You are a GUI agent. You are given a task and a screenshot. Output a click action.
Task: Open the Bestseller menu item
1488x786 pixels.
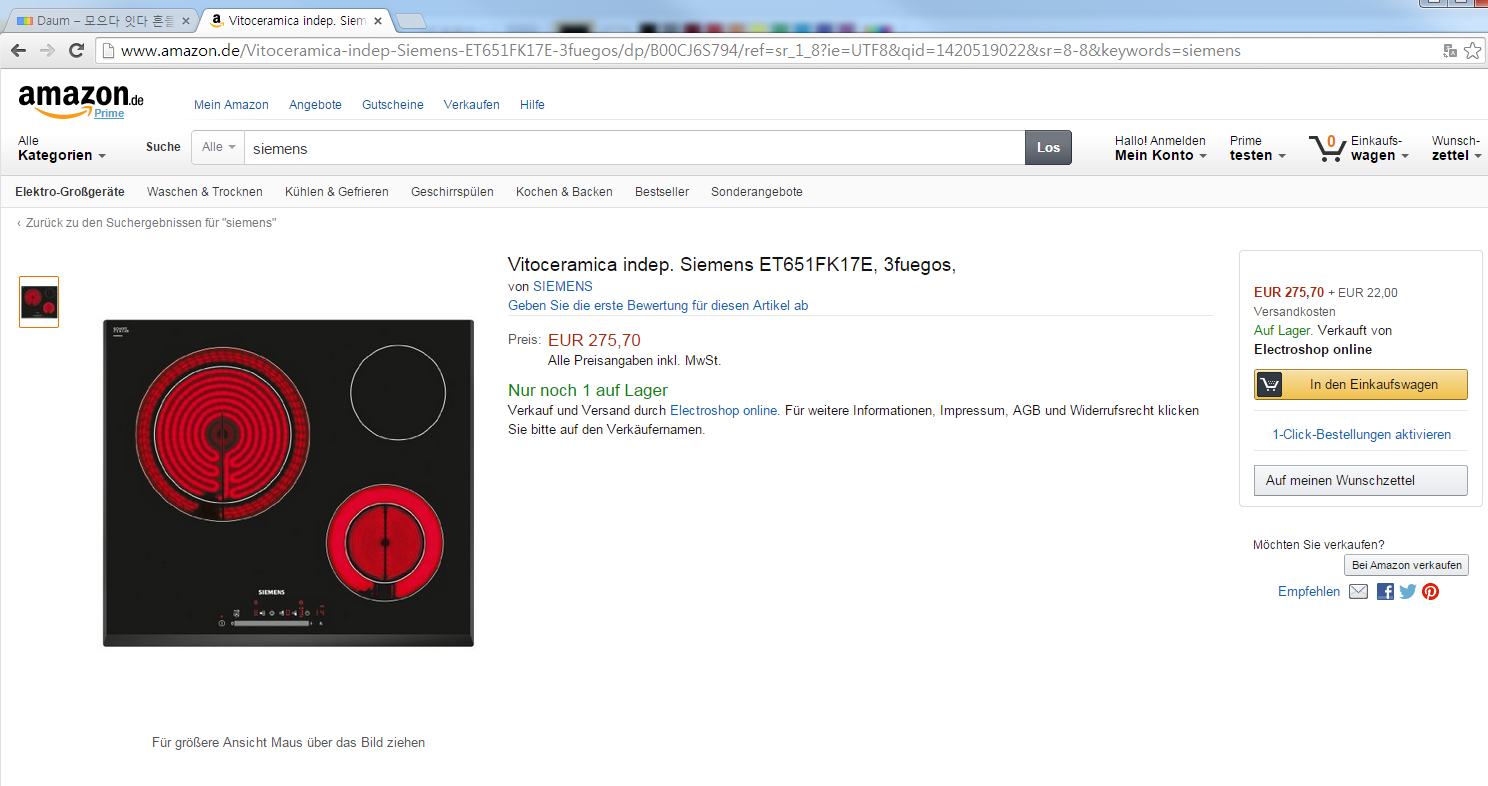click(662, 192)
